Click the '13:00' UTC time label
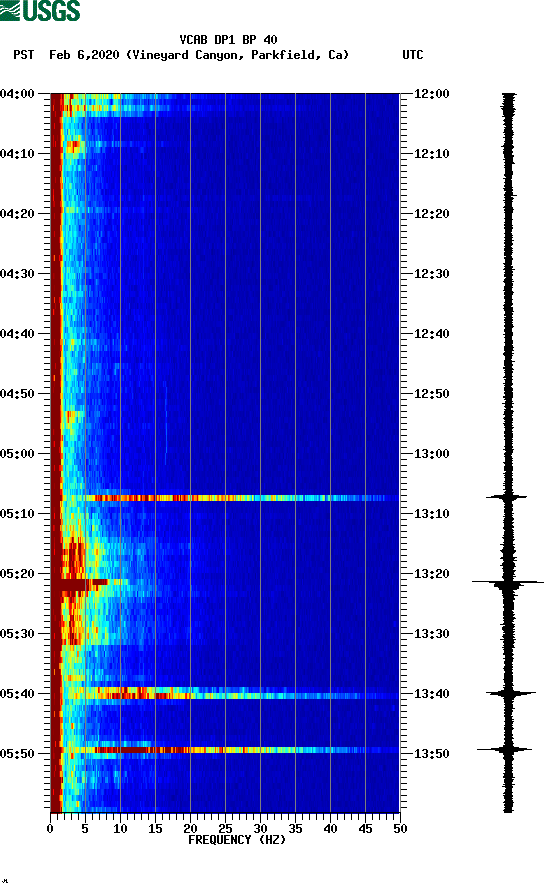 (x=431, y=454)
